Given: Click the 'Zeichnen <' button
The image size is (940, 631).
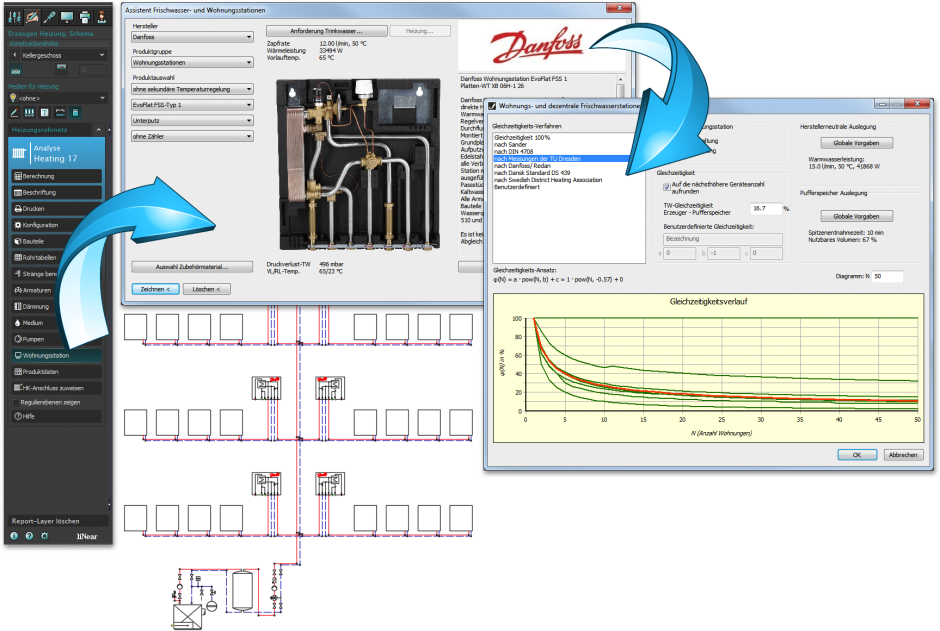Looking at the screenshot, I should coord(155,289).
